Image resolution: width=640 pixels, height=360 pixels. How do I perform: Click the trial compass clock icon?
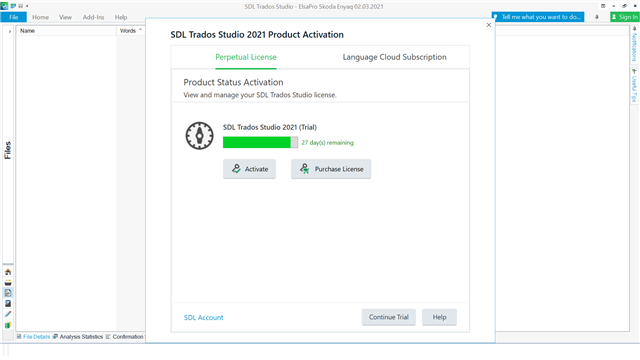coord(199,136)
